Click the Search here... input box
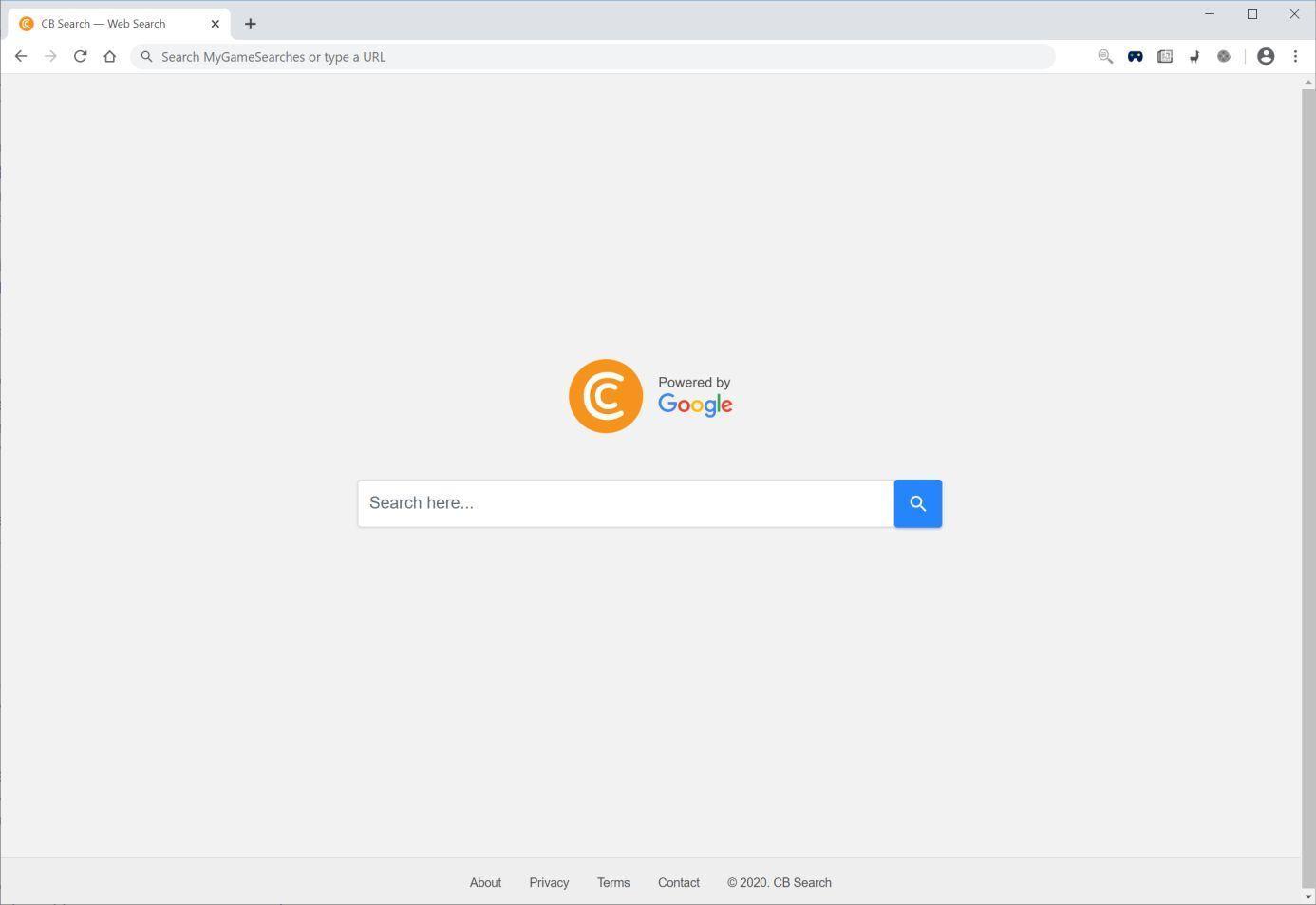Image resolution: width=1316 pixels, height=905 pixels. coord(626,503)
